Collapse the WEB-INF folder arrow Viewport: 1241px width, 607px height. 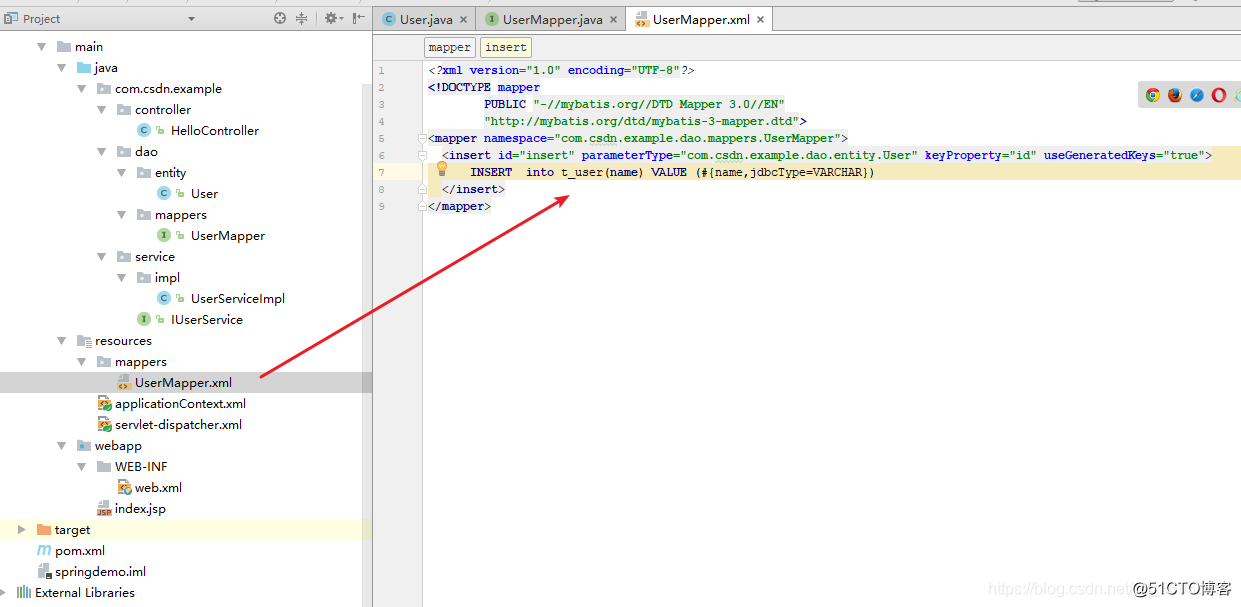click(x=82, y=467)
